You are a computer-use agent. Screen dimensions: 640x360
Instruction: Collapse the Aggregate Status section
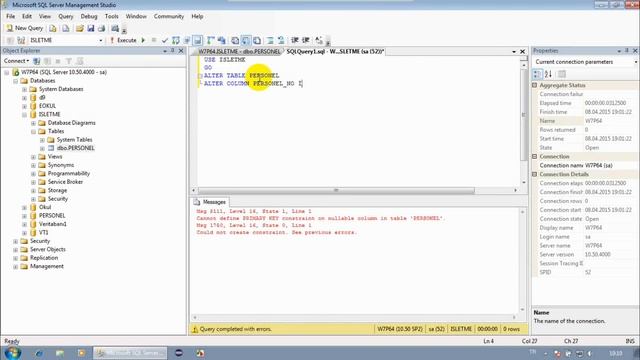535,85
